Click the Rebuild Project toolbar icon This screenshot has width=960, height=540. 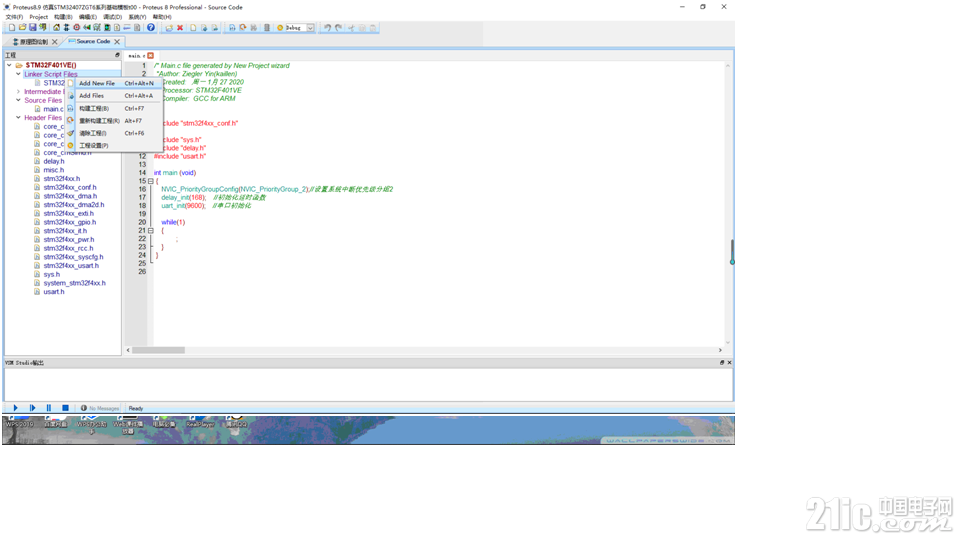[x=242, y=28]
